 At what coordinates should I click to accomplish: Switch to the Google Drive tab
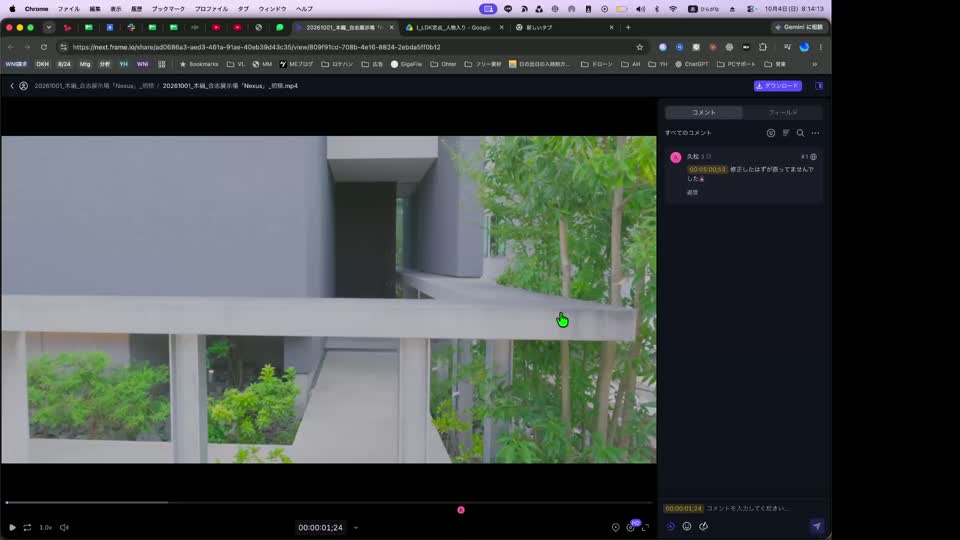pyautogui.click(x=454, y=28)
